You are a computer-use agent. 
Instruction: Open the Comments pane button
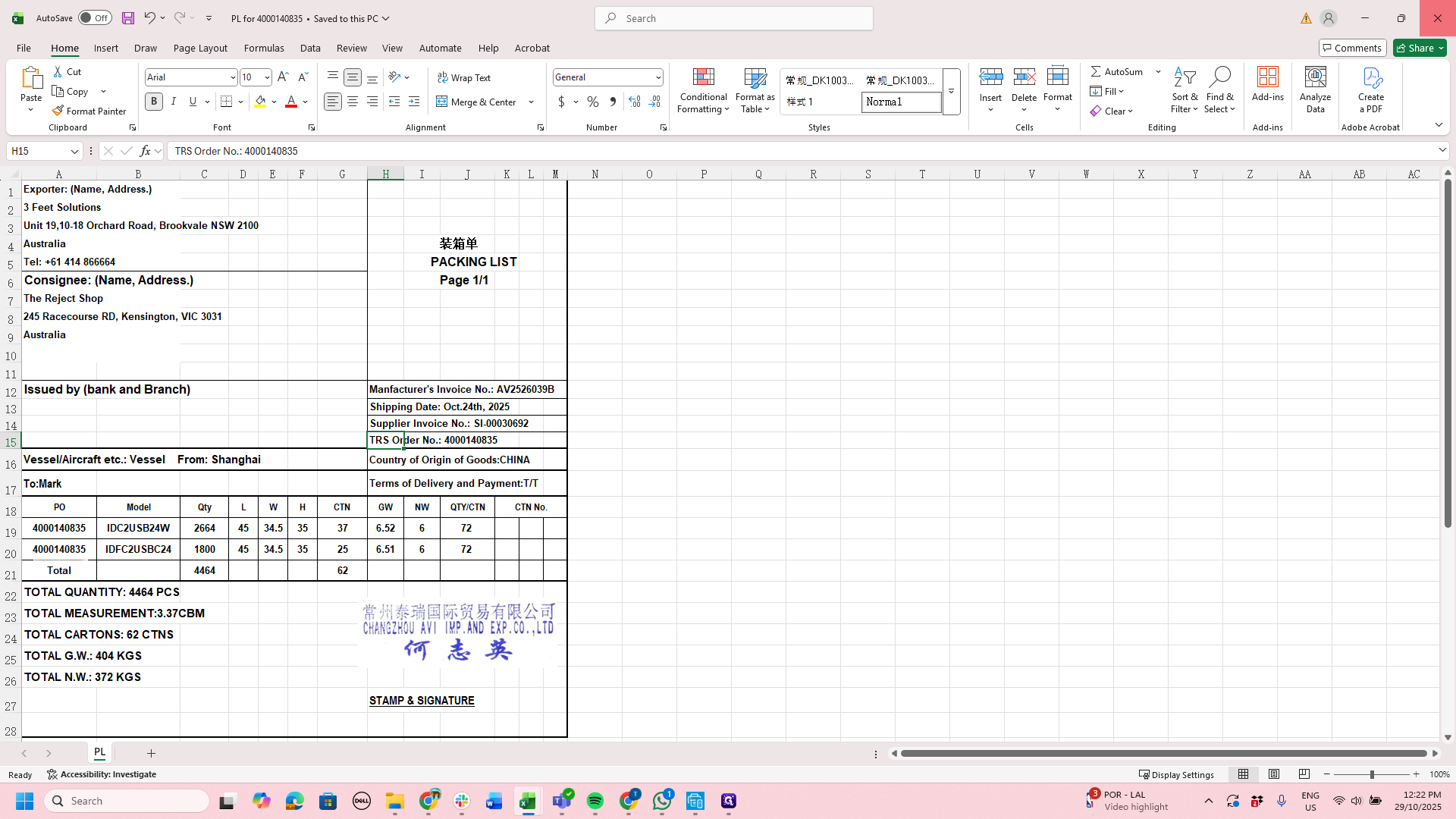pyautogui.click(x=1352, y=48)
